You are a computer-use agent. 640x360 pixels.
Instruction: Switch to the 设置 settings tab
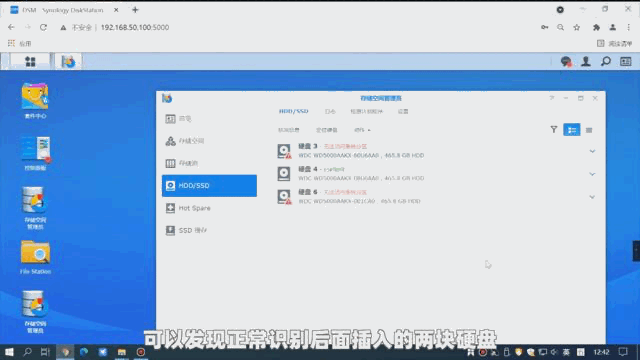click(403, 111)
